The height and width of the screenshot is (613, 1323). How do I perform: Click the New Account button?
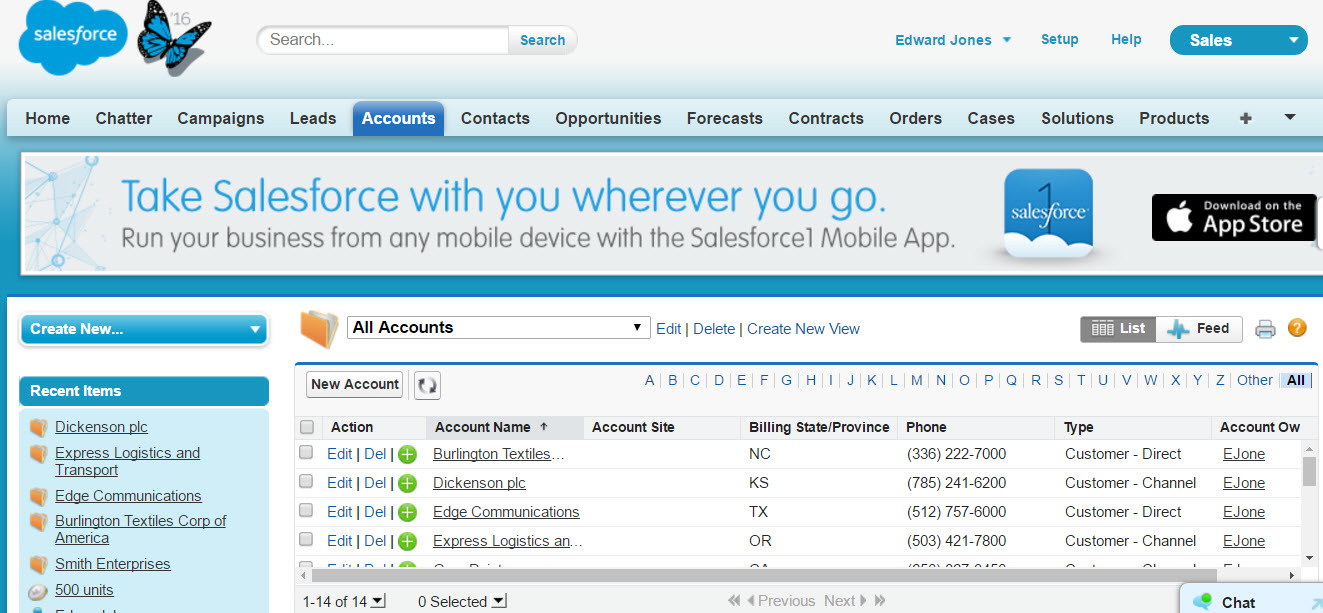point(355,384)
